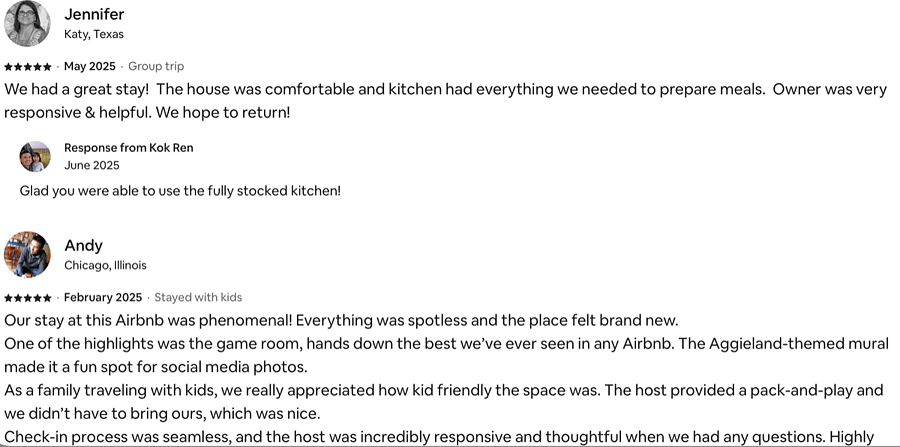Open Jennifer's profile photo
Viewport: 900px width, 447px height.
(x=27, y=23)
